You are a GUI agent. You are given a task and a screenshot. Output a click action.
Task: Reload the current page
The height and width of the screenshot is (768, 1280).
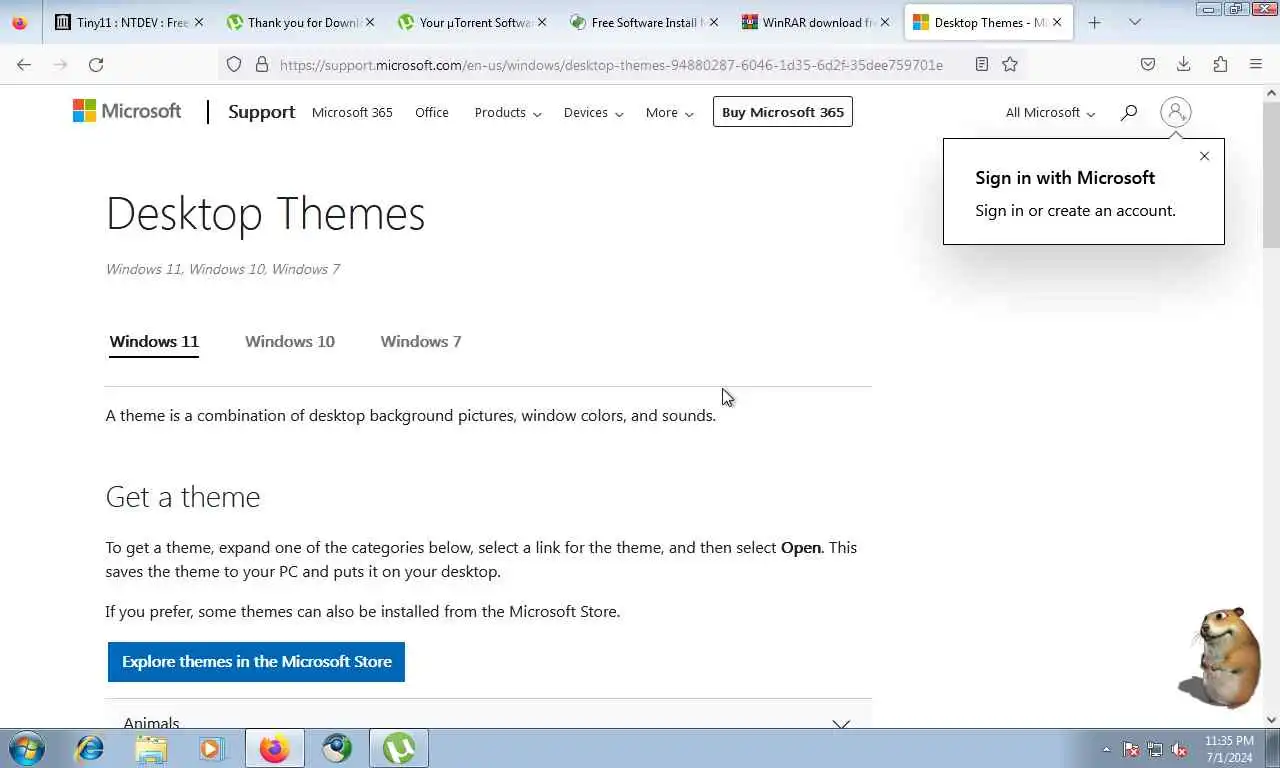click(x=96, y=64)
